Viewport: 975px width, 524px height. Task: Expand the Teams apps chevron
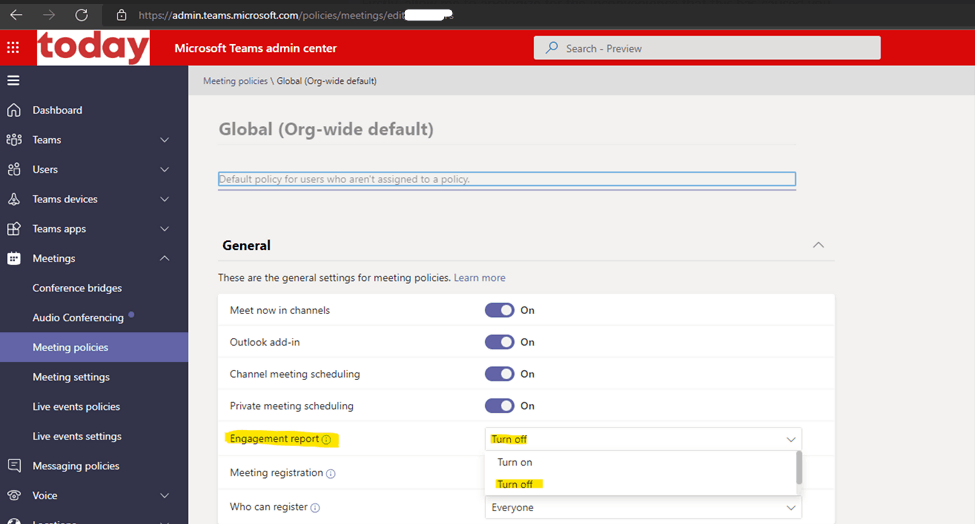pos(164,229)
